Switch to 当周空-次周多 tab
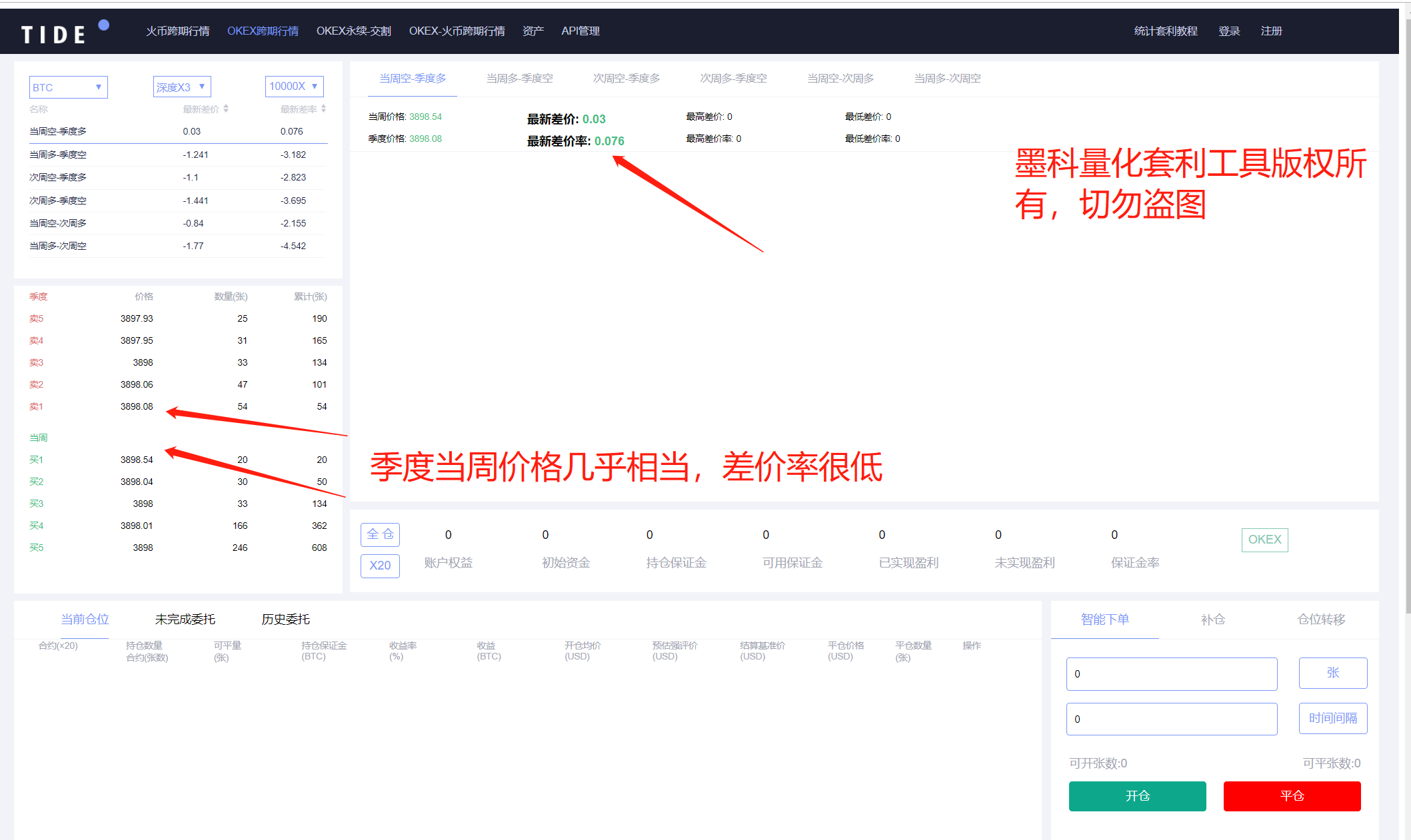The height and width of the screenshot is (840, 1411). coord(840,79)
